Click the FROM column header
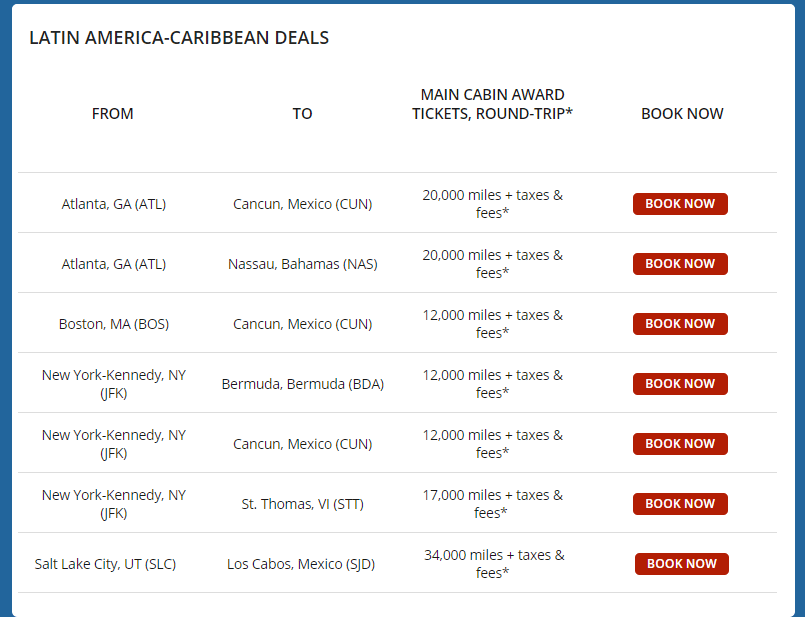The image size is (805, 617). point(113,114)
